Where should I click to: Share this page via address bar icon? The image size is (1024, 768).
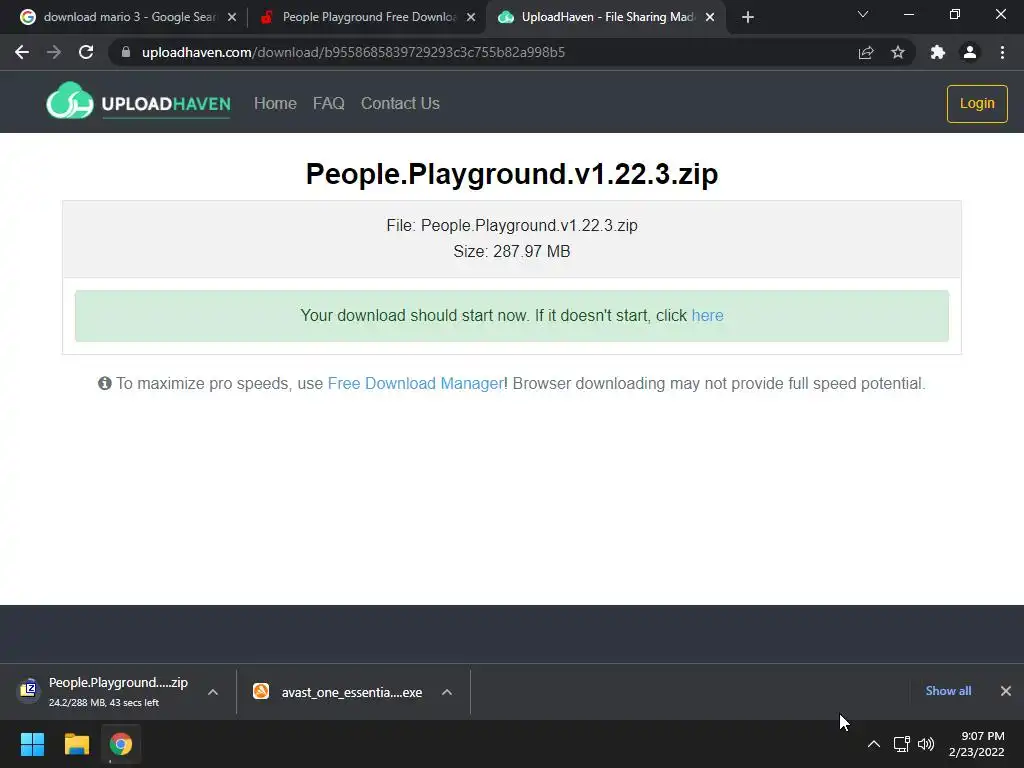point(866,52)
